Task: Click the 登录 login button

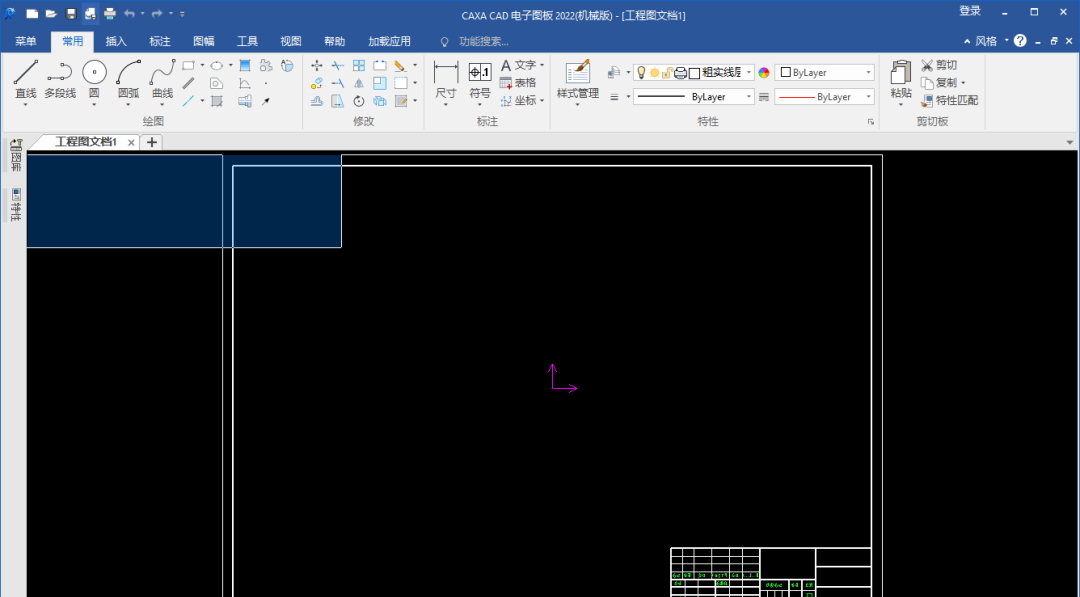Action: 970,11
